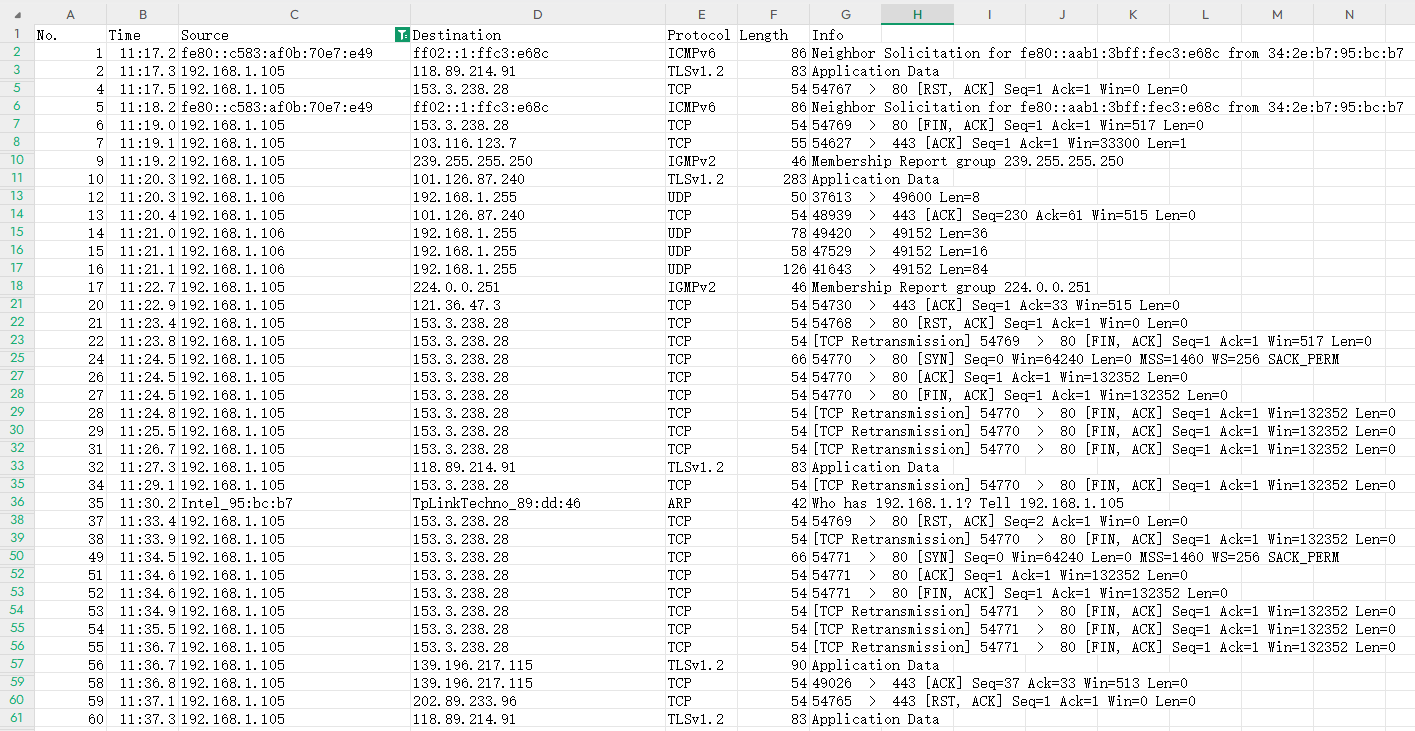Click row header 36 with the ARP packet
Viewport: 1415px width, 731px height.
tap(16, 503)
